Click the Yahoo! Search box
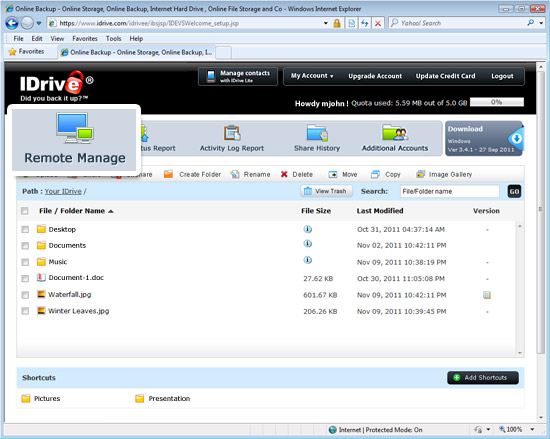 coord(456,23)
